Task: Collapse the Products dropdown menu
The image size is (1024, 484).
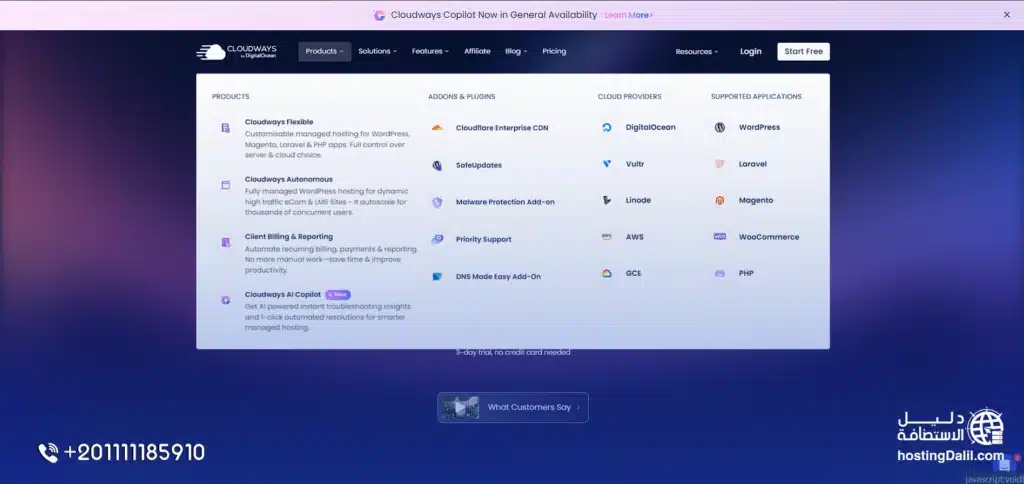Action: (x=324, y=52)
